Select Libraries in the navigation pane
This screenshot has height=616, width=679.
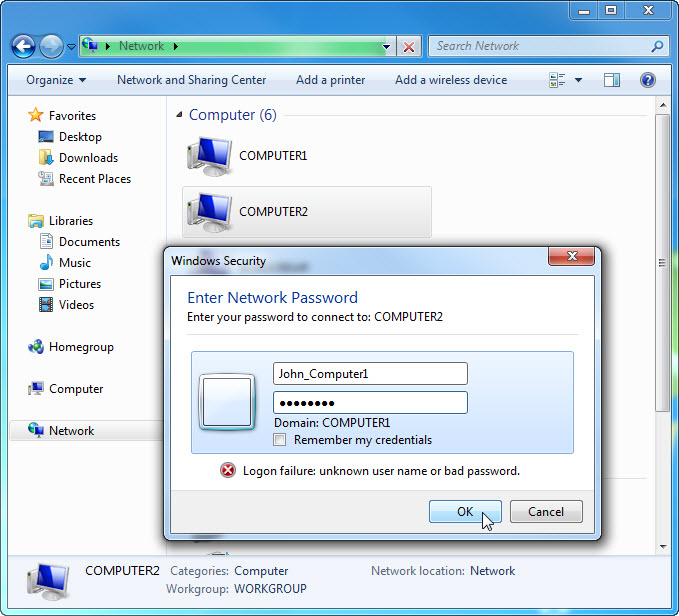tap(71, 221)
